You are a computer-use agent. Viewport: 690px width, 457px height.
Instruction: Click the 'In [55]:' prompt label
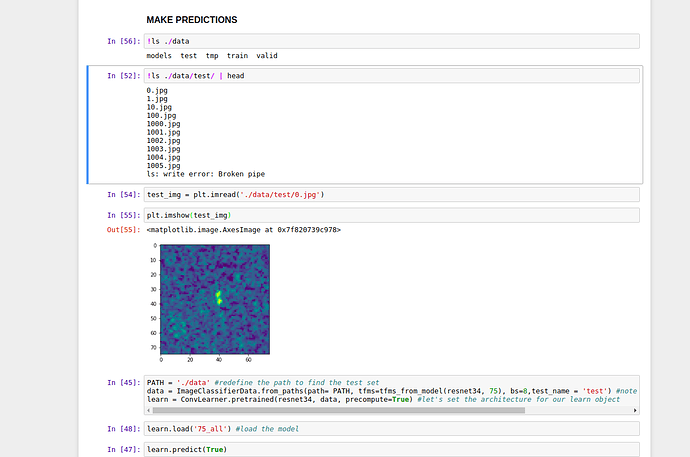[124, 215]
